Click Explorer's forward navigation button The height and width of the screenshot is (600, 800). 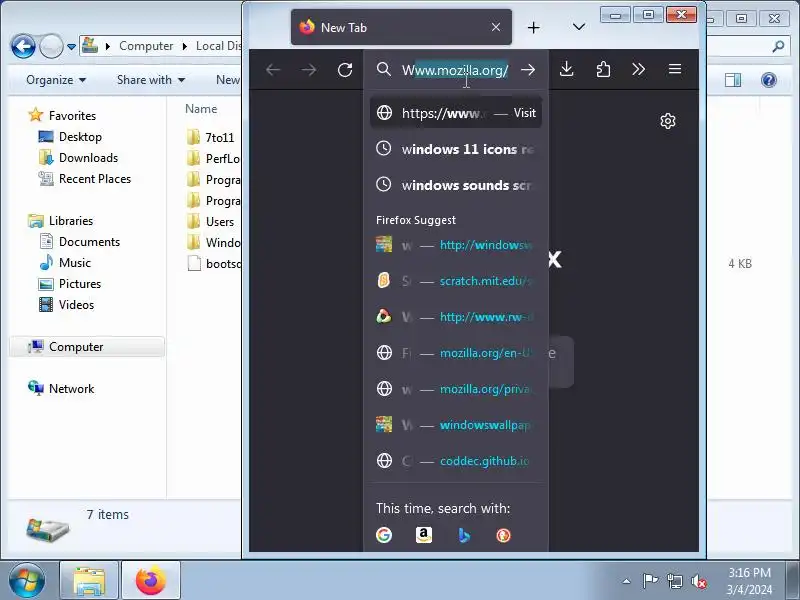(x=51, y=46)
